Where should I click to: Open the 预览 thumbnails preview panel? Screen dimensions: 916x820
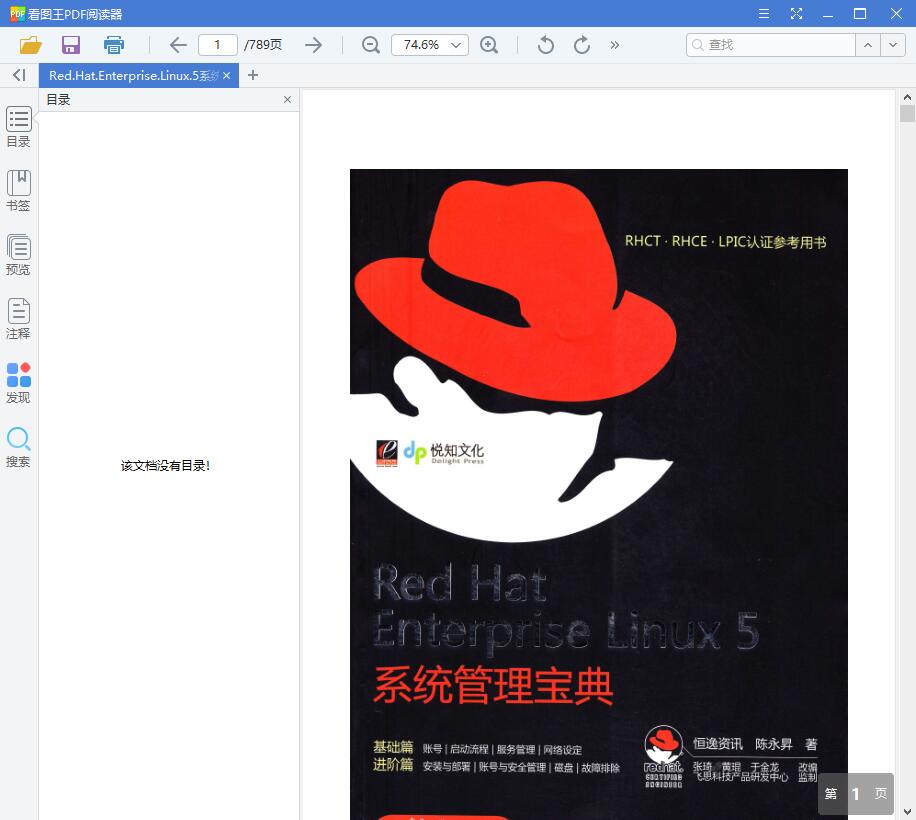[19, 255]
